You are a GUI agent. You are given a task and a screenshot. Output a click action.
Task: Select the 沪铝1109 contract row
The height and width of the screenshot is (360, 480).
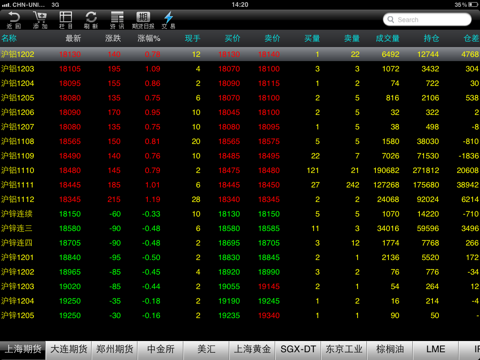(x=240, y=156)
